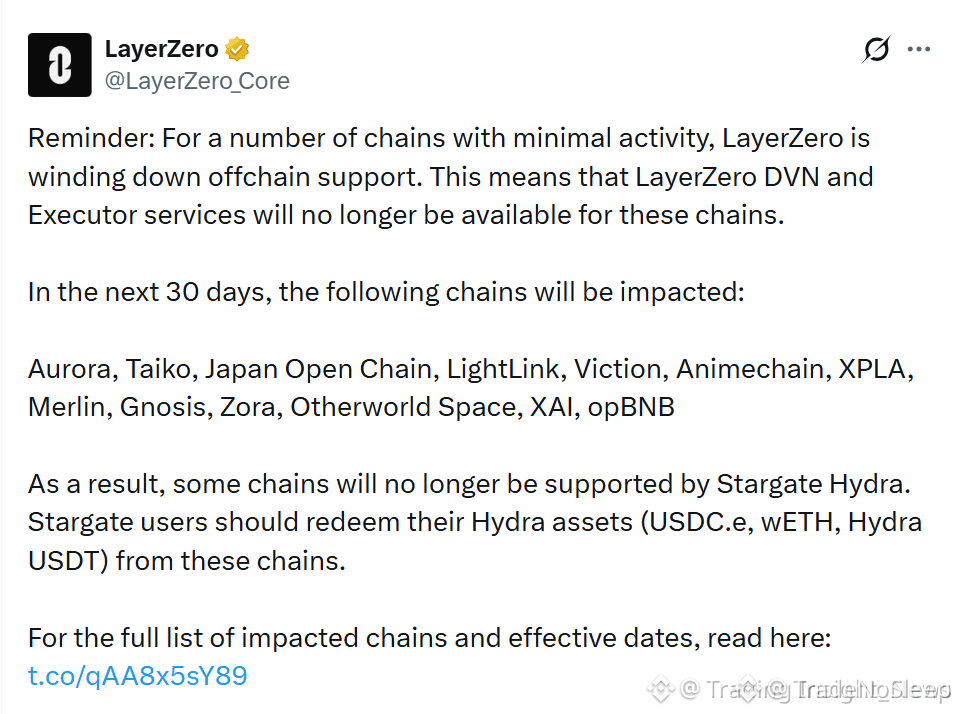Click the word 'Animechain'
Viewport: 959px width, 714px height.
tap(754, 369)
